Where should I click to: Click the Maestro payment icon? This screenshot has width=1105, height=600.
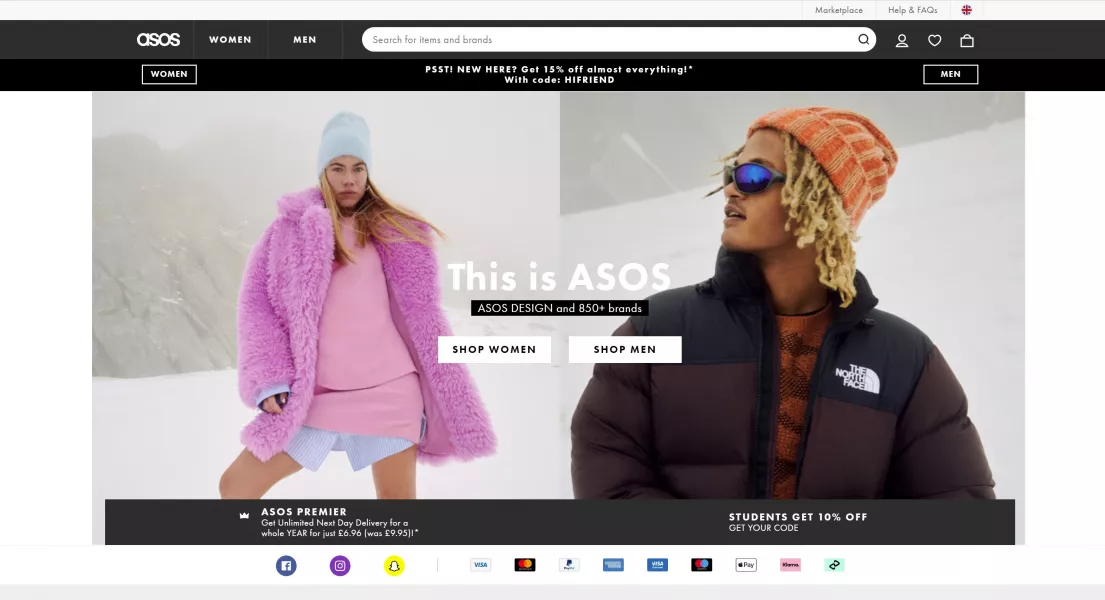point(701,565)
